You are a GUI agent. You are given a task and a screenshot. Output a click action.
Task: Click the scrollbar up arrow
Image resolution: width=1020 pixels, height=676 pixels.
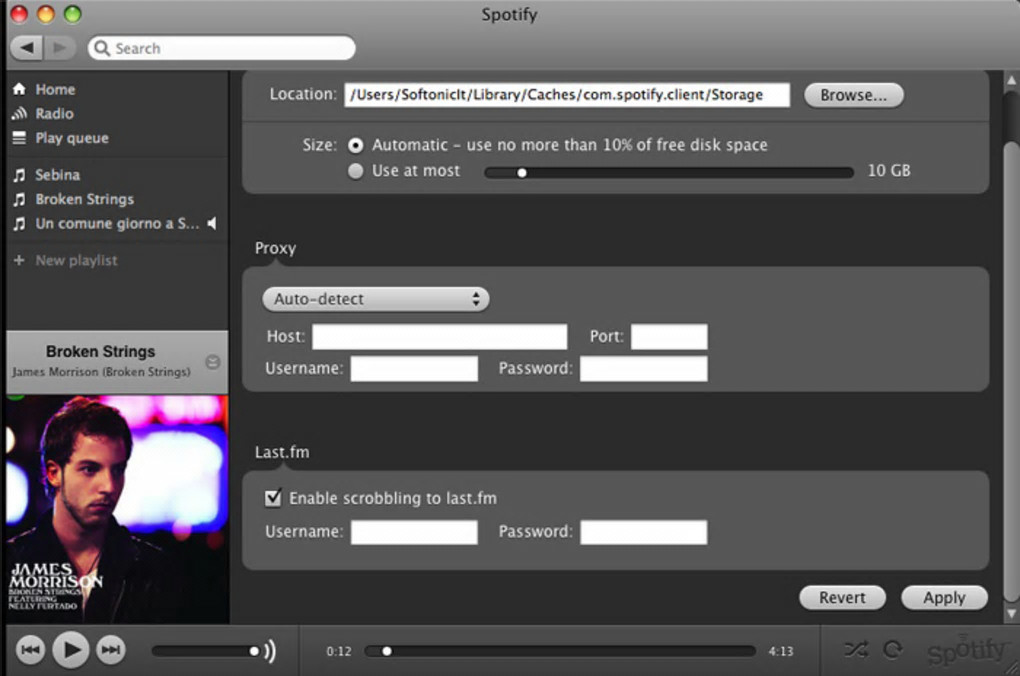point(1011,80)
